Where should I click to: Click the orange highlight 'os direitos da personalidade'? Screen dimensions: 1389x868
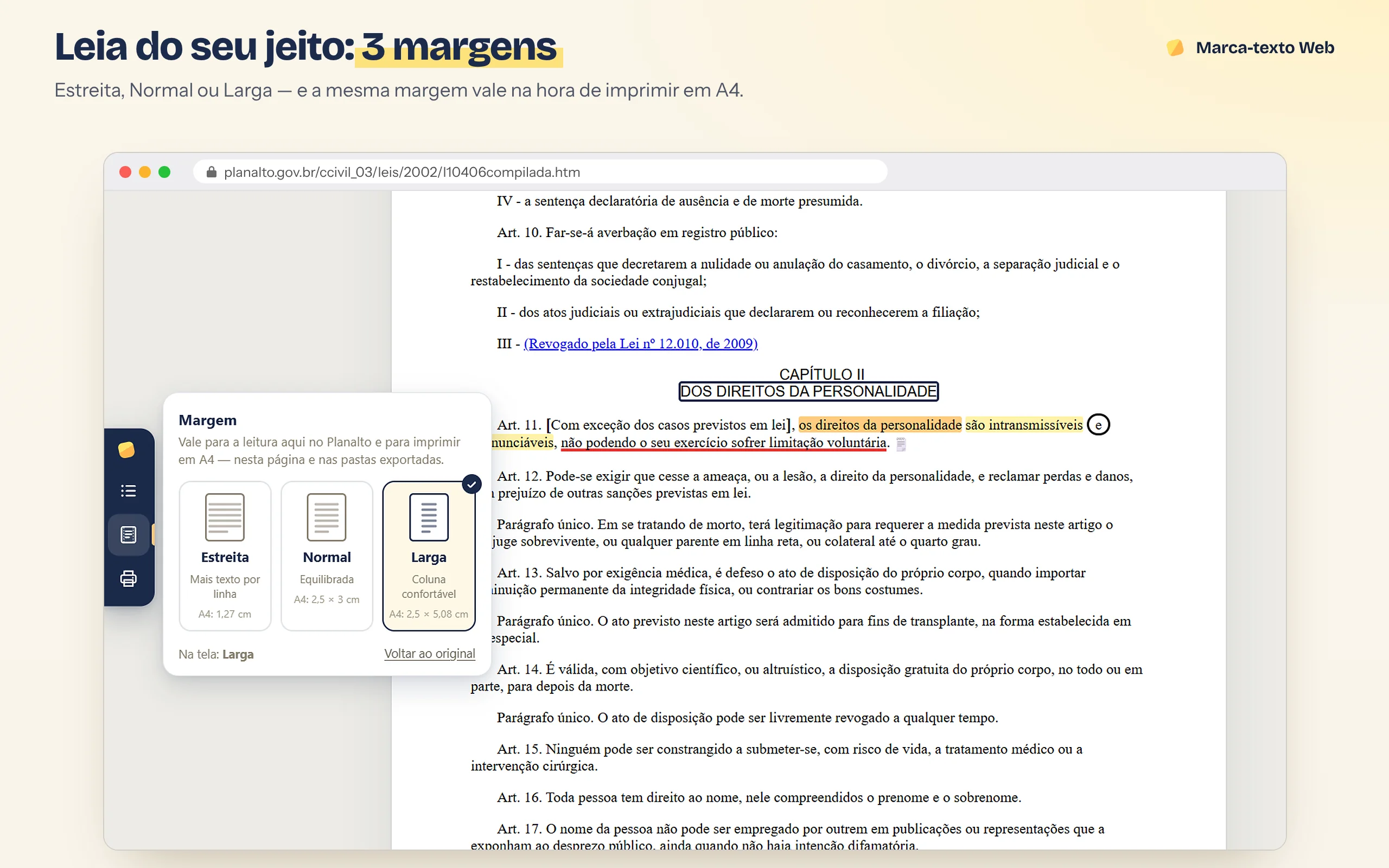(x=880, y=425)
